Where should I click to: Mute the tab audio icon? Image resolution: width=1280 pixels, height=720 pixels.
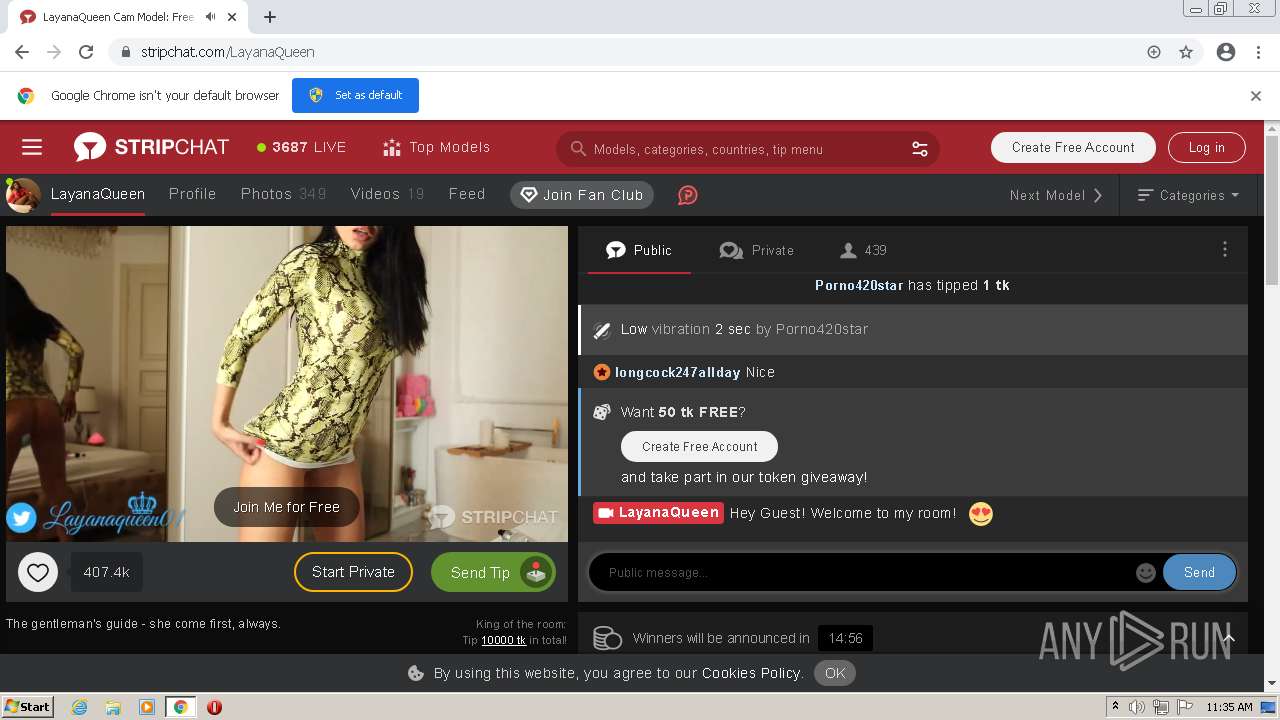210,17
